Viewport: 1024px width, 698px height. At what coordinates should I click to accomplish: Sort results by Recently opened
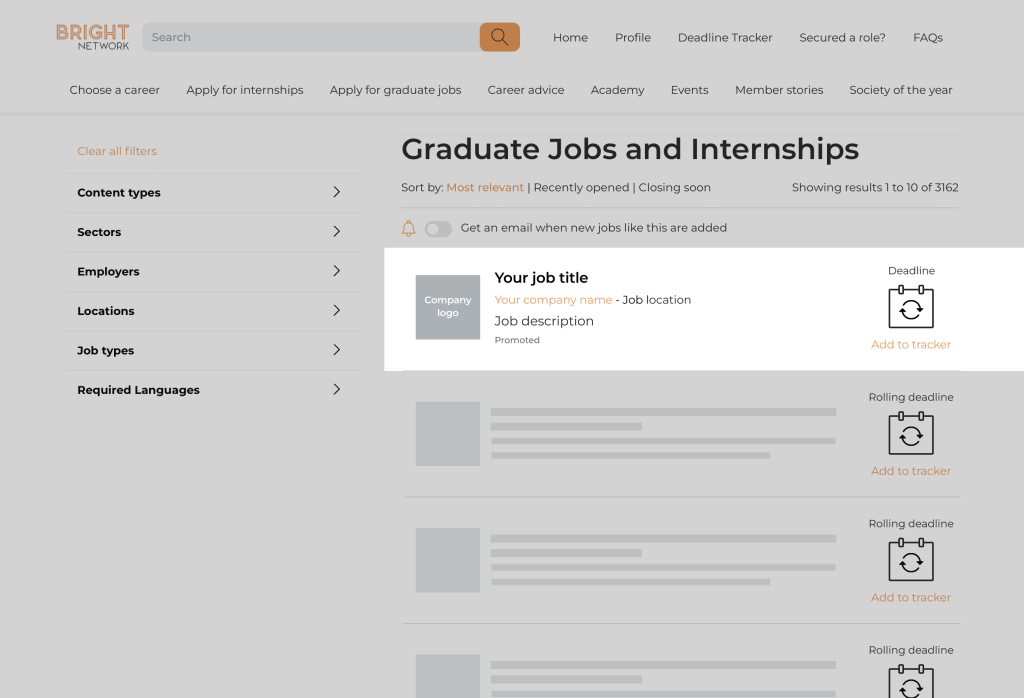click(581, 188)
